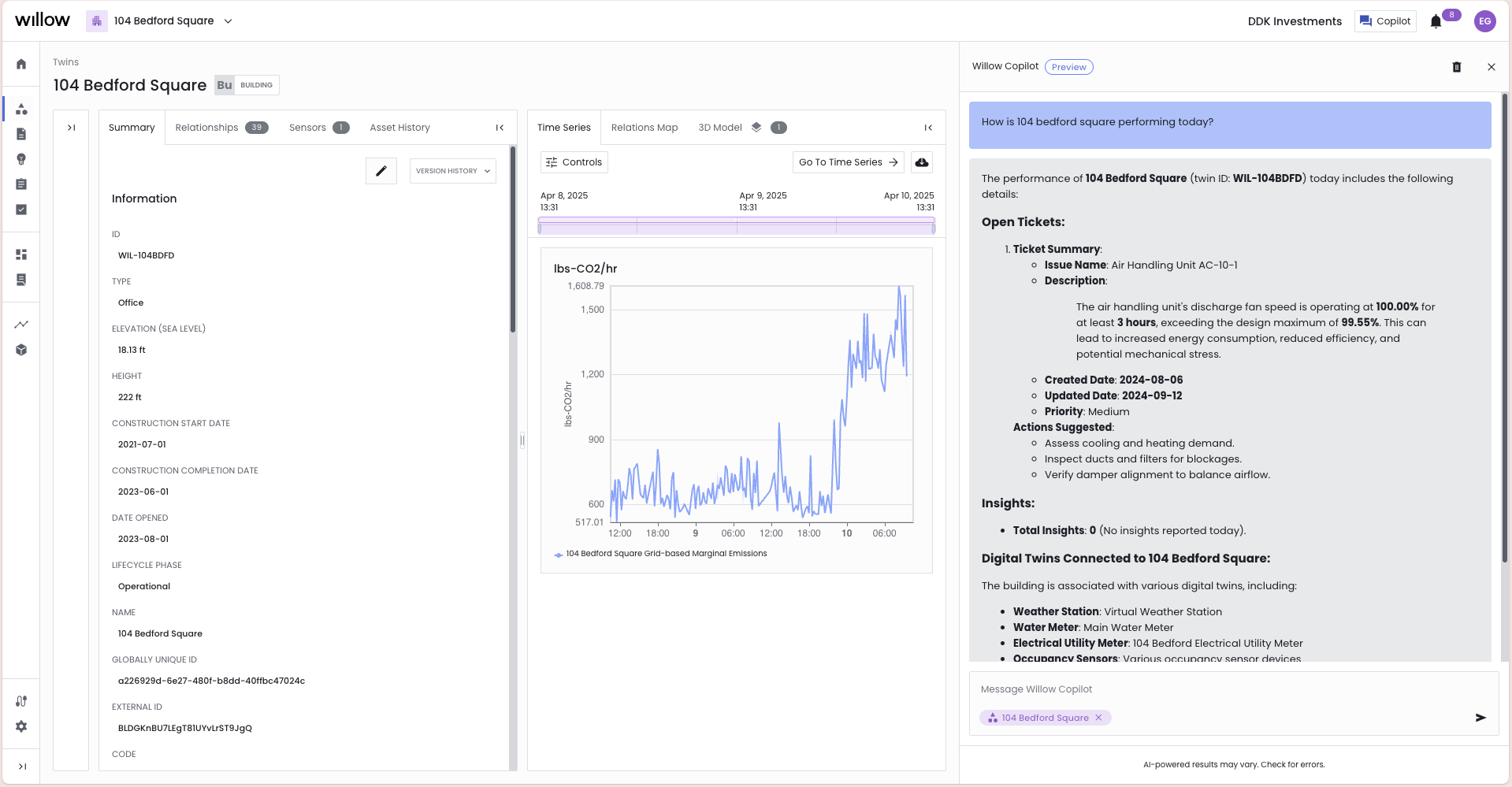The height and width of the screenshot is (787, 1512).
Task: Click the External ID value BLDGKnBU7LEgT8IUYvLrST9JgQ
Action: 185,728
